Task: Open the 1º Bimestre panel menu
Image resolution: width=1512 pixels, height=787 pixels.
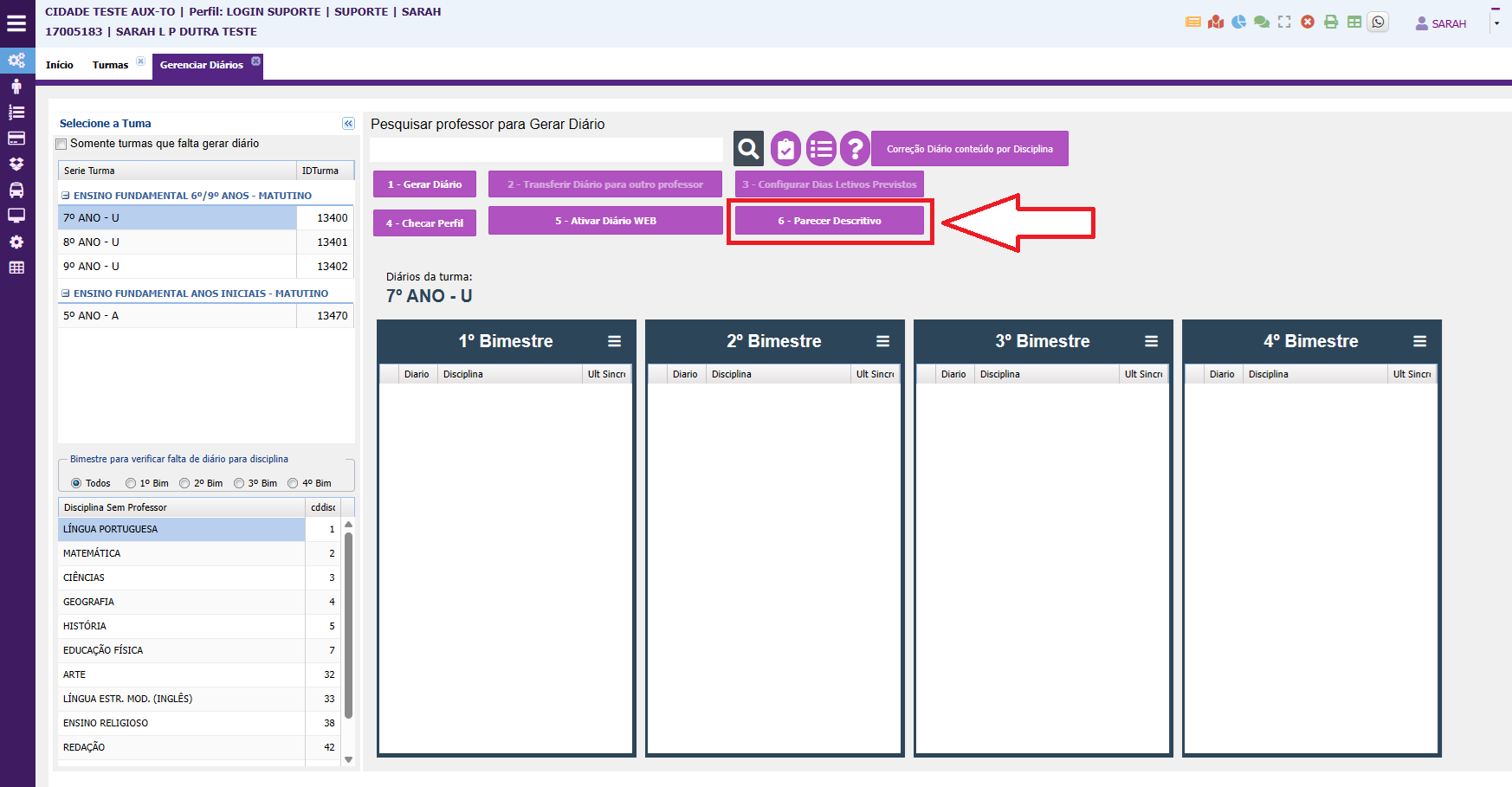Action: pyautogui.click(x=614, y=341)
